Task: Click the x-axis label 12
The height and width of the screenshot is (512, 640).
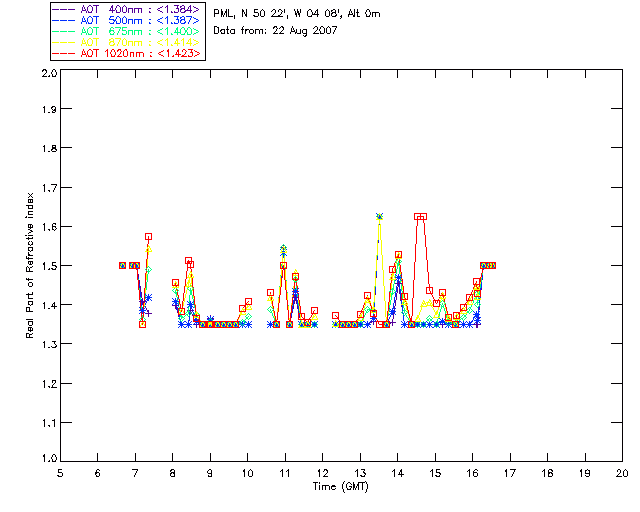Action: coord(322,473)
